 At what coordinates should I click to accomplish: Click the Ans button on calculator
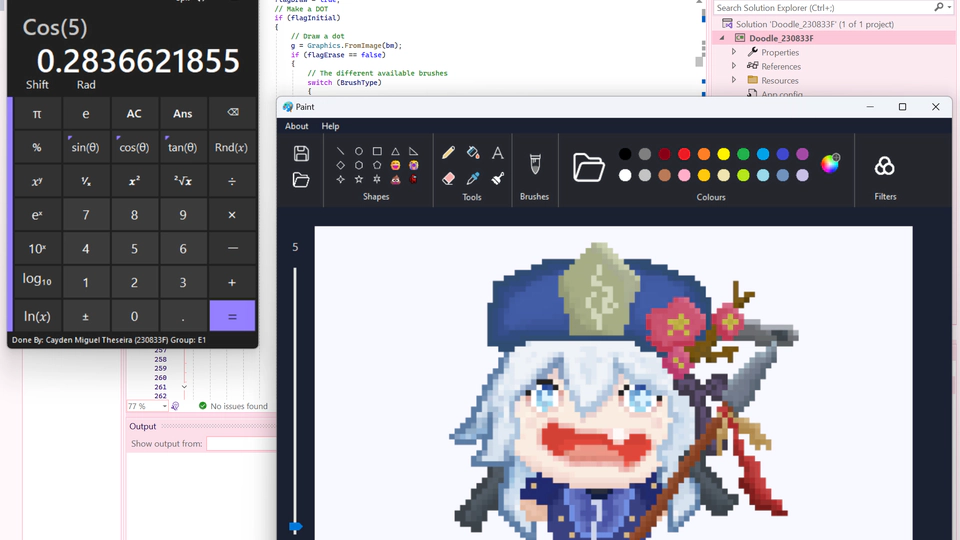coord(182,114)
